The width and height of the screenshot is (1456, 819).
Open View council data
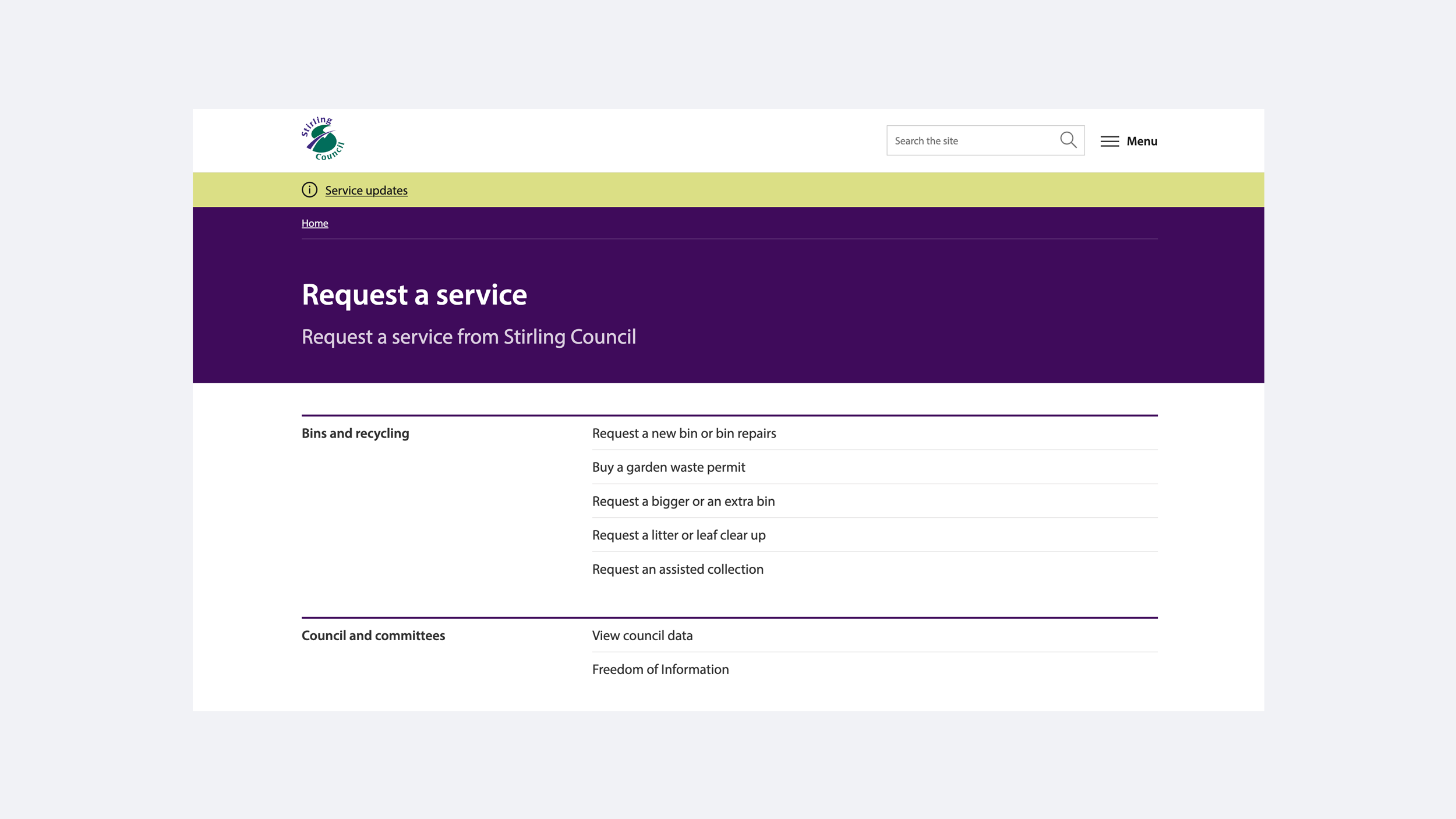(x=642, y=636)
